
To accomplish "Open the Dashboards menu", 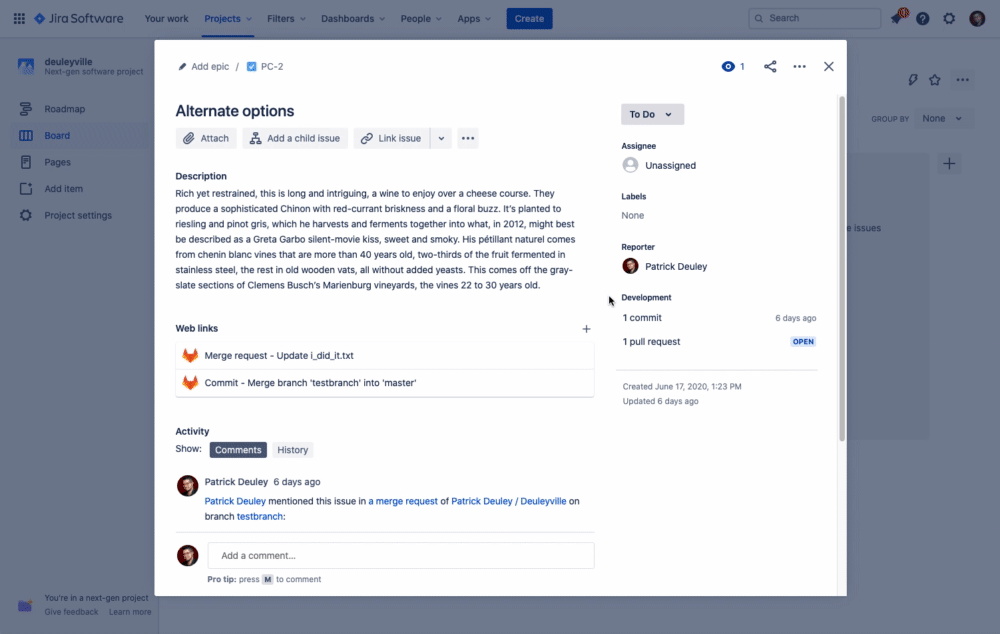I will pyautogui.click(x=353, y=18).
